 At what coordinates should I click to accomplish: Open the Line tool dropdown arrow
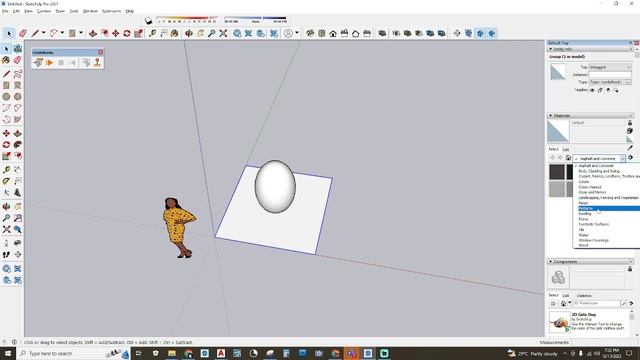43,33
